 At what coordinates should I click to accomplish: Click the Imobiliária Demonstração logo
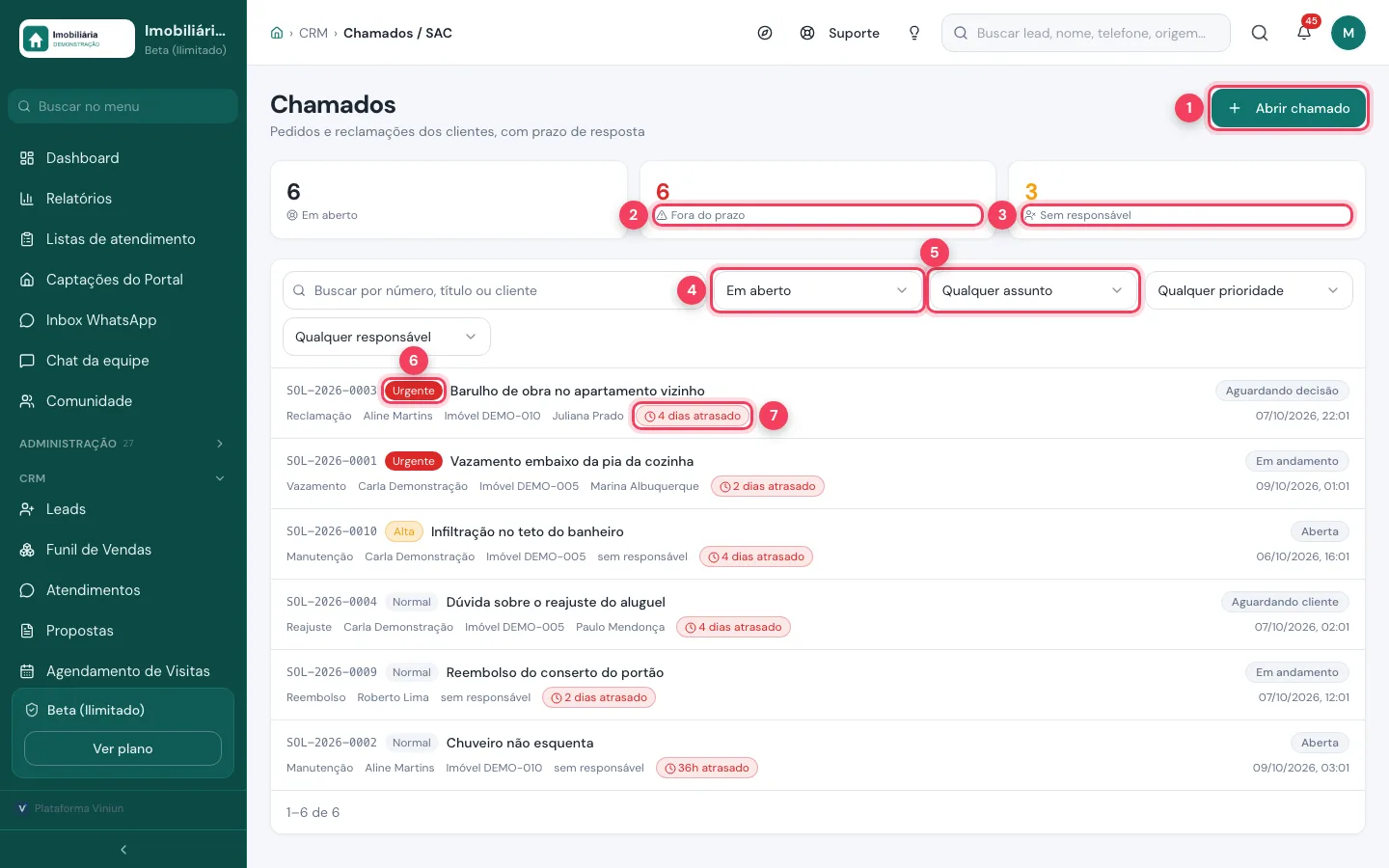coord(77,39)
